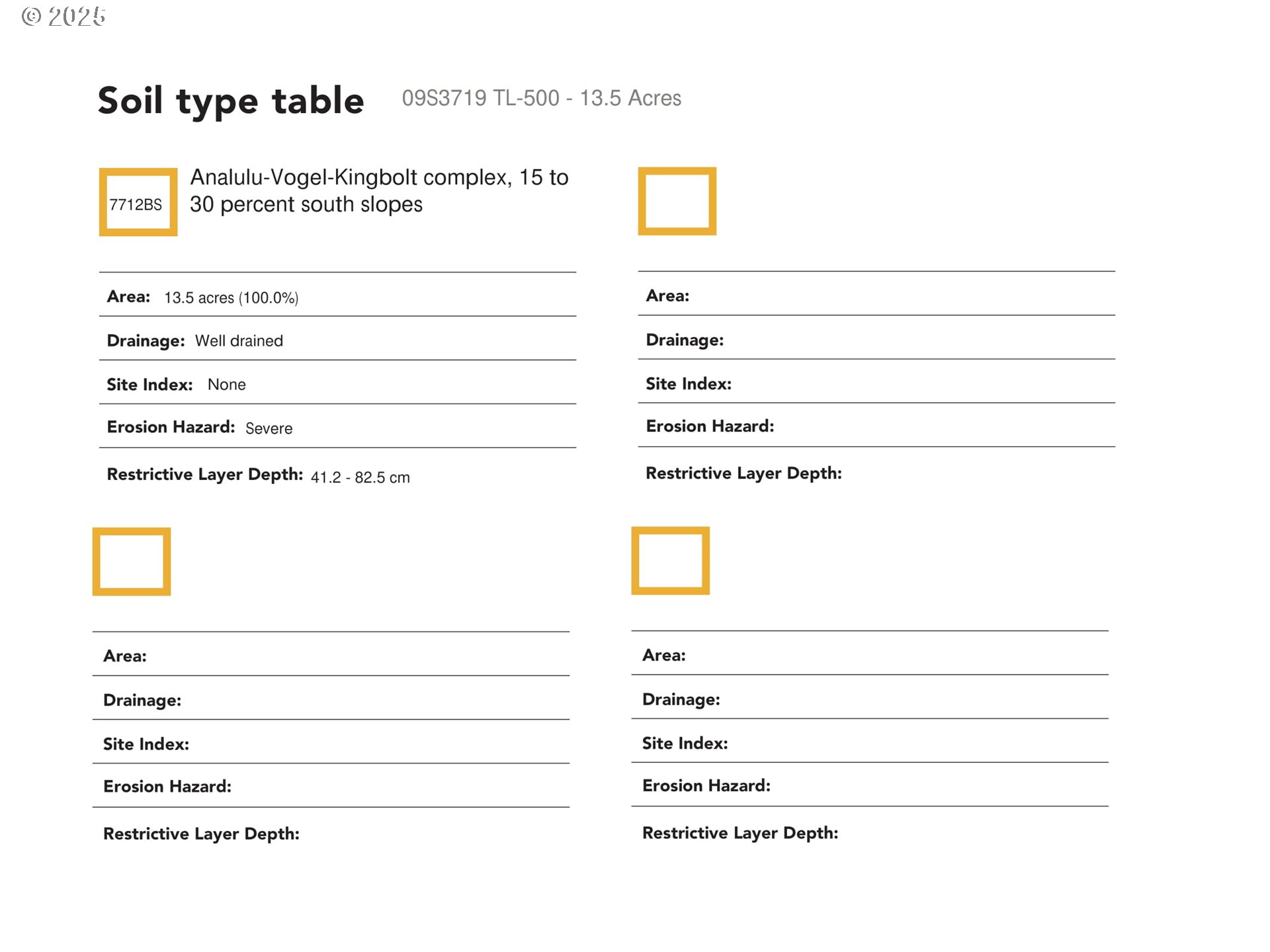
Task: Click the bottom-left panel Site Index label
Action: pyautogui.click(x=146, y=744)
